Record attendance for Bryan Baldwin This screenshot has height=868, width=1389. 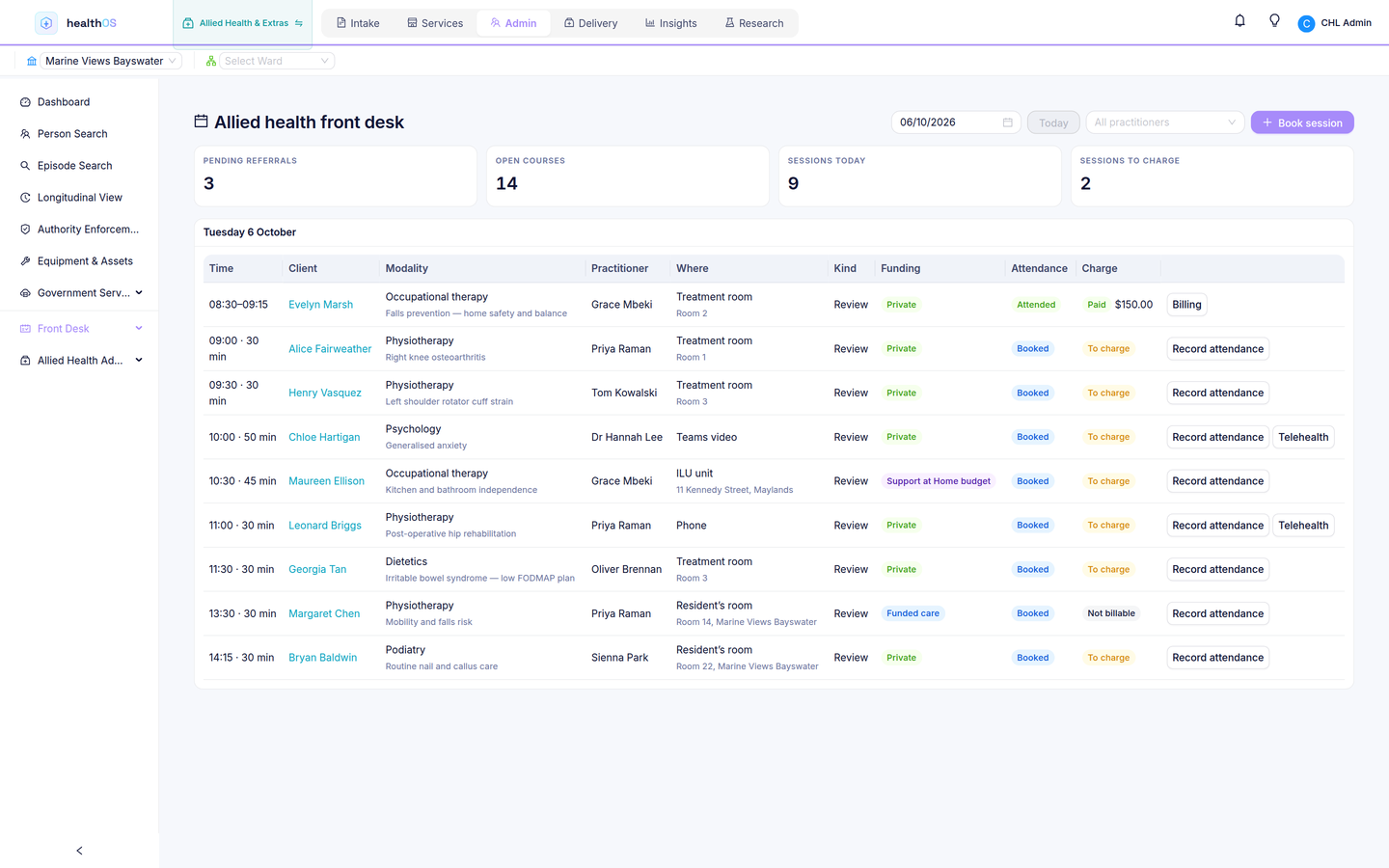pos(1217,658)
